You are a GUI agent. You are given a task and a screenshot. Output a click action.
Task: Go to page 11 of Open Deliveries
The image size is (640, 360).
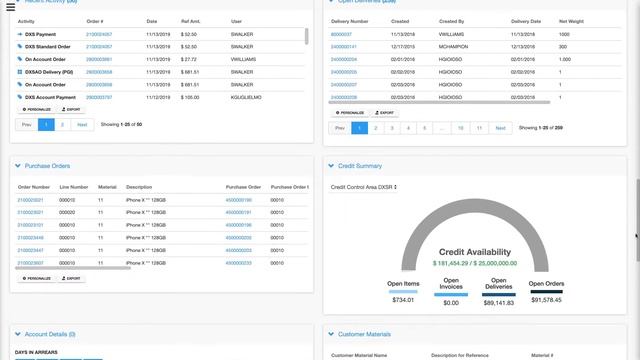479,128
